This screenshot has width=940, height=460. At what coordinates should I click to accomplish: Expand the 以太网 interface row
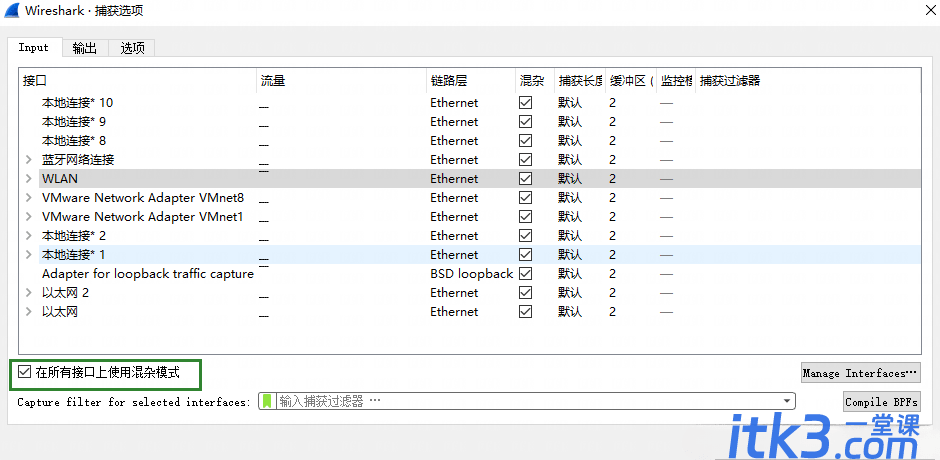point(28,312)
